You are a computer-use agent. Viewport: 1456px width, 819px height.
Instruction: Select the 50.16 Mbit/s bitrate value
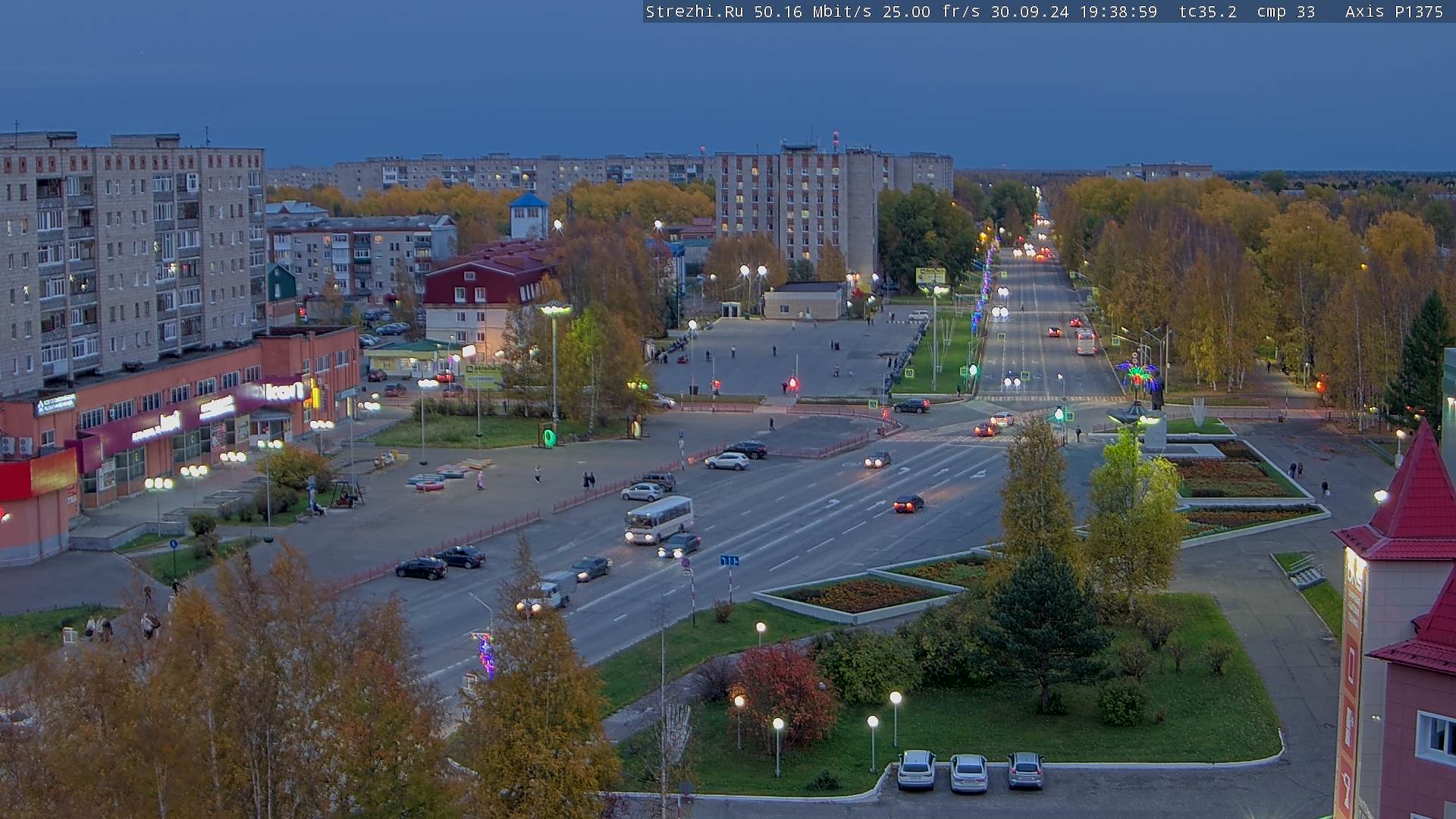click(813, 12)
